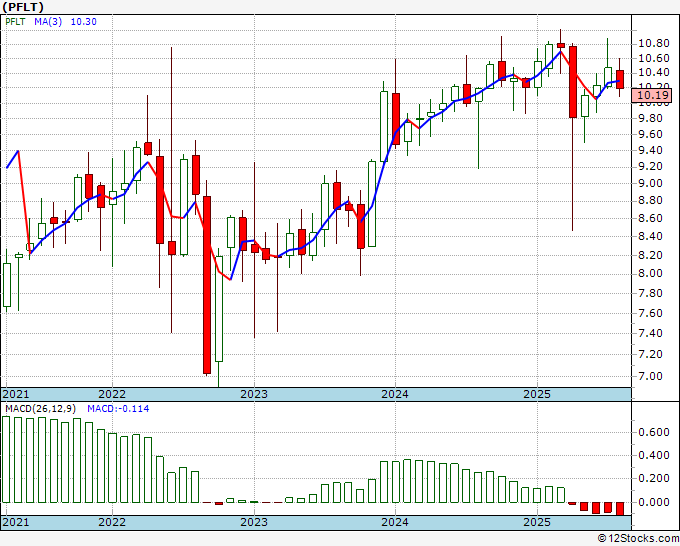The image size is (680, 546).
Task: Click the 7.20 price axis label
Action: (x=651, y=354)
